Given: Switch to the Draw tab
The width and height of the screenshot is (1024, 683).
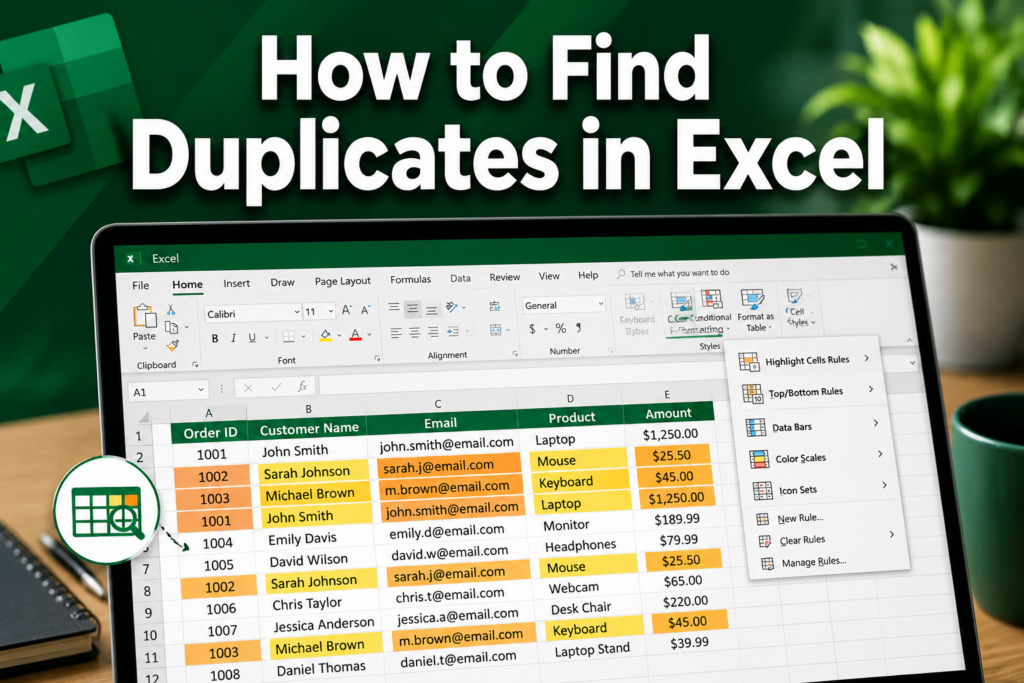Looking at the screenshot, I should (282, 282).
